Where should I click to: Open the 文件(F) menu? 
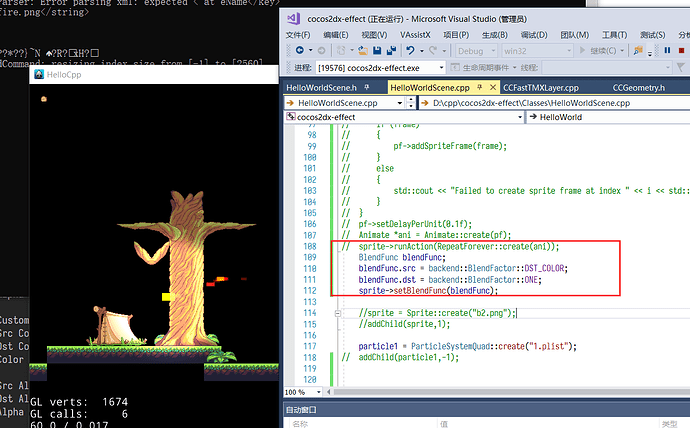click(x=298, y=35)
